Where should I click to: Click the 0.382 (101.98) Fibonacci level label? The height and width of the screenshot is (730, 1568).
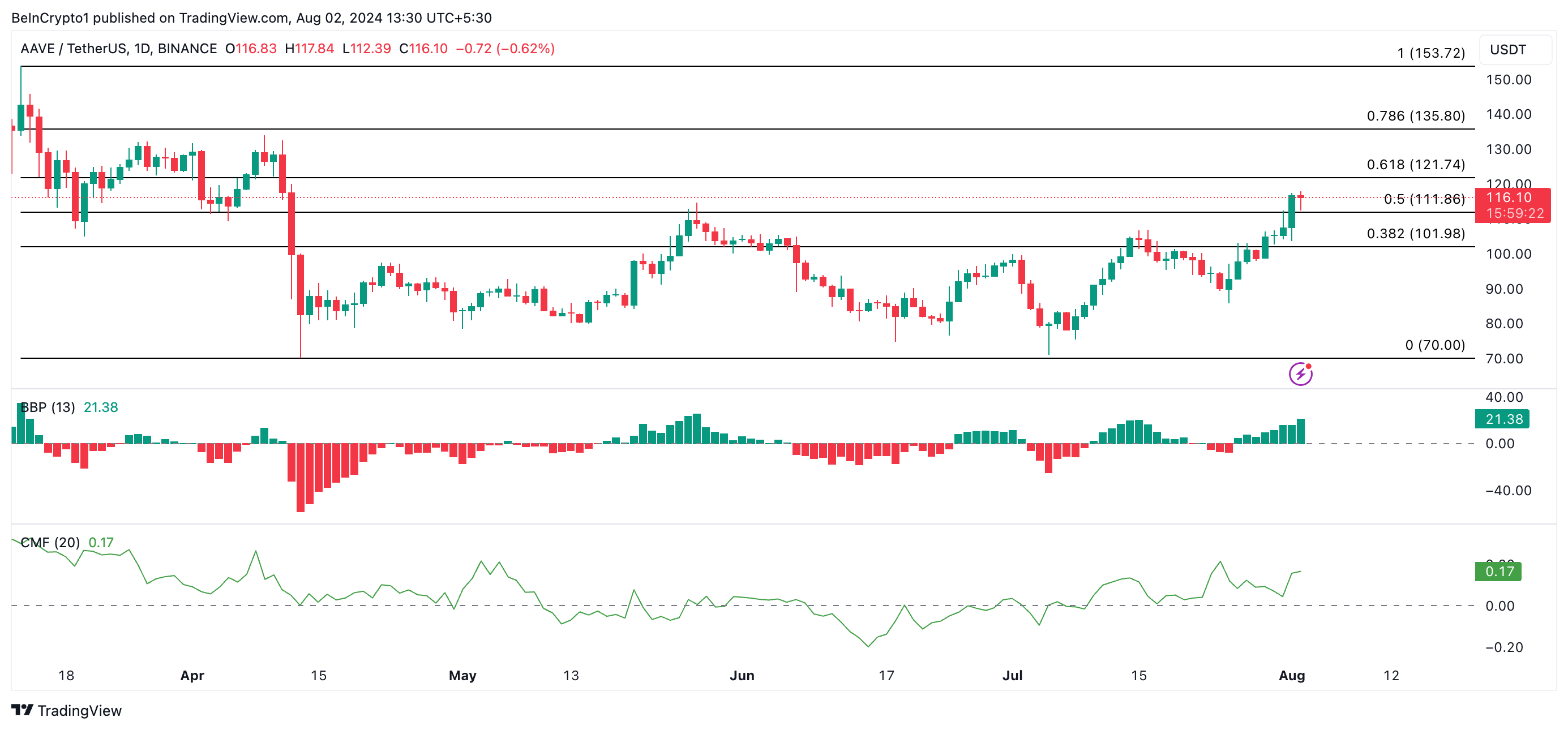[x=1415, y=234]
